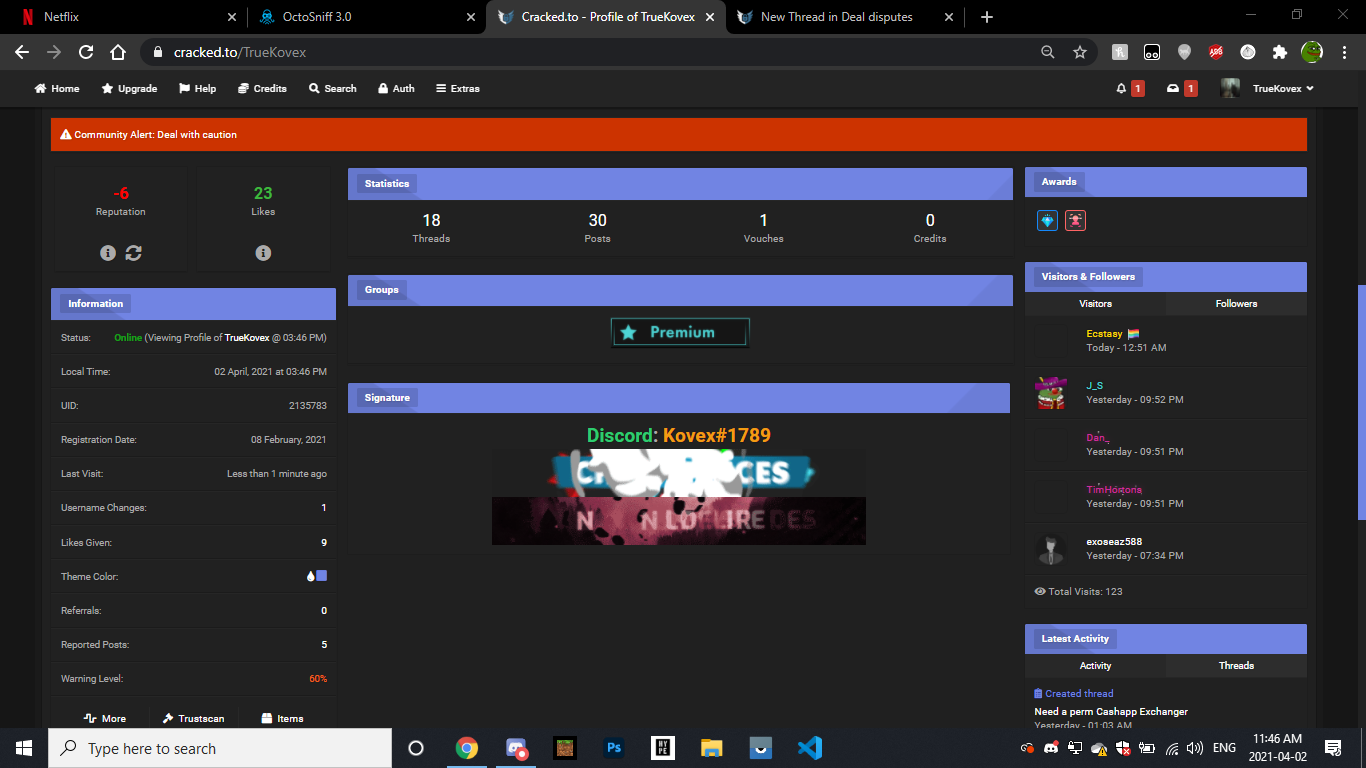Open 'Need a perm Cashapp Exchanger' thread
Screen dimensions: 1366x768
(1111, 712)
